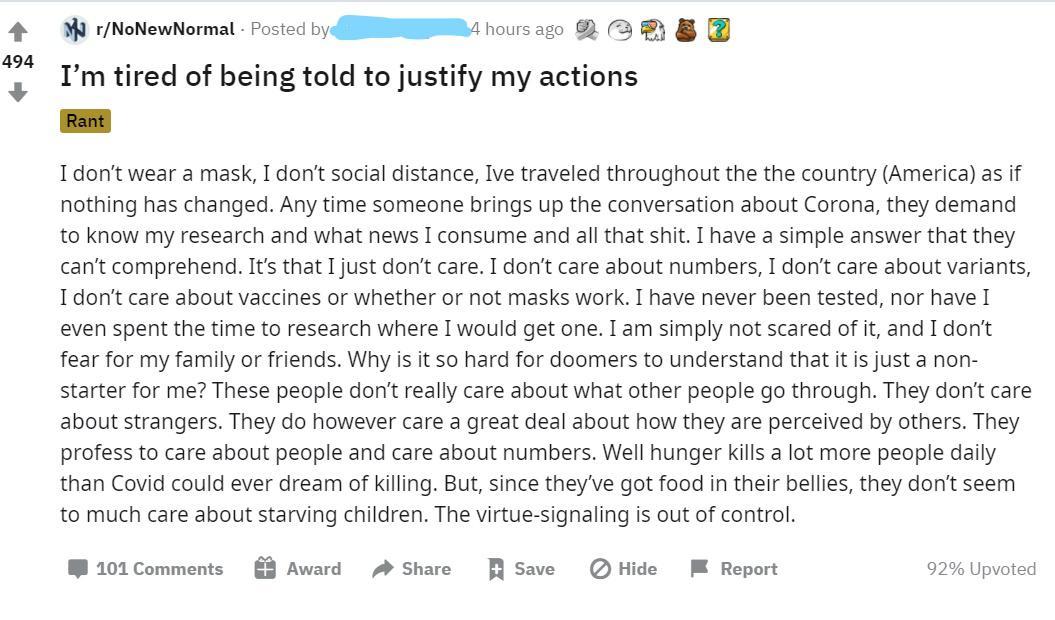Click the 494 vote score count
Viewport: 1055px width, 620px height.
[18, 62]
